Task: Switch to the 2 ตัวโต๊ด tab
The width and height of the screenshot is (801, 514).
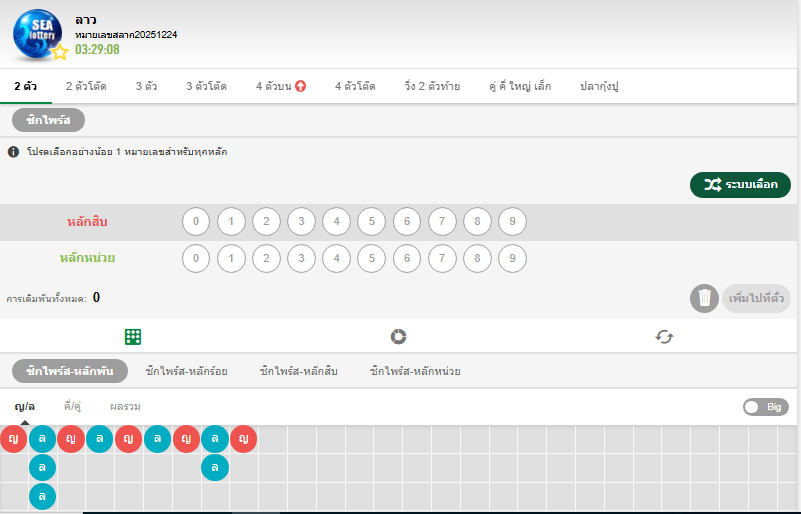Action: (x=86, y=86)
